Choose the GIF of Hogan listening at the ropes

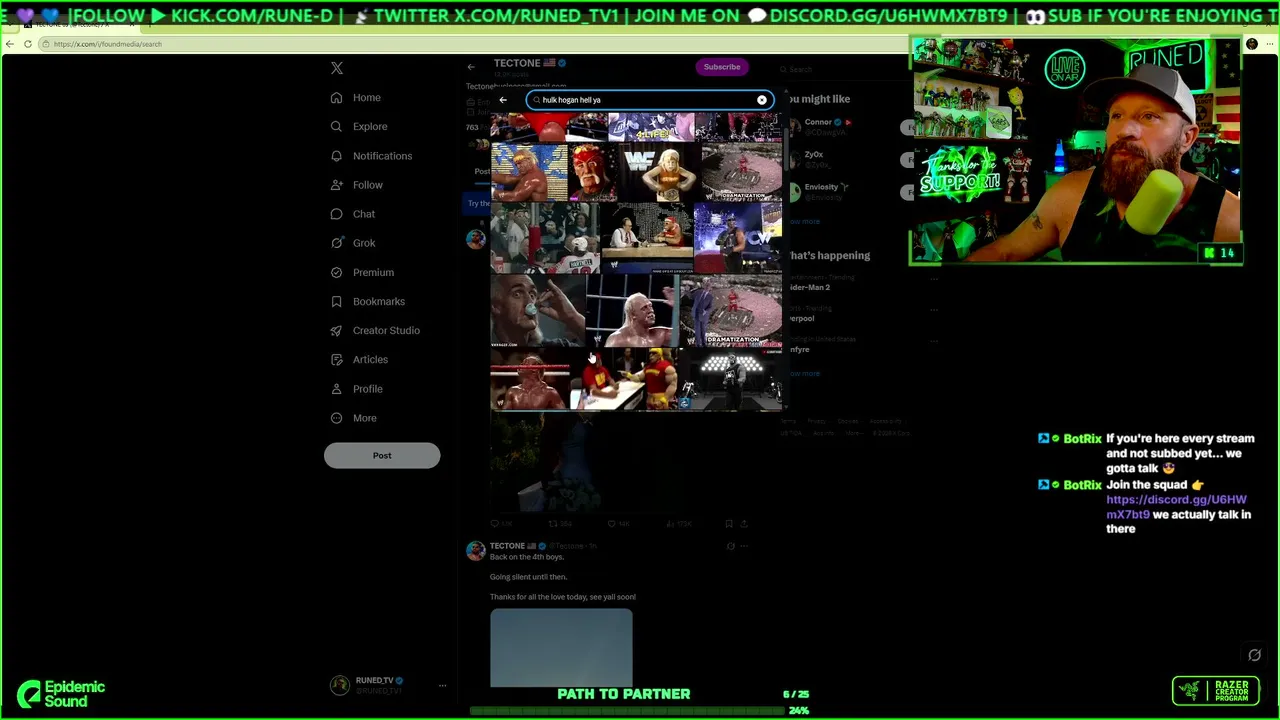pyautogui.click(x=632, y=311)
